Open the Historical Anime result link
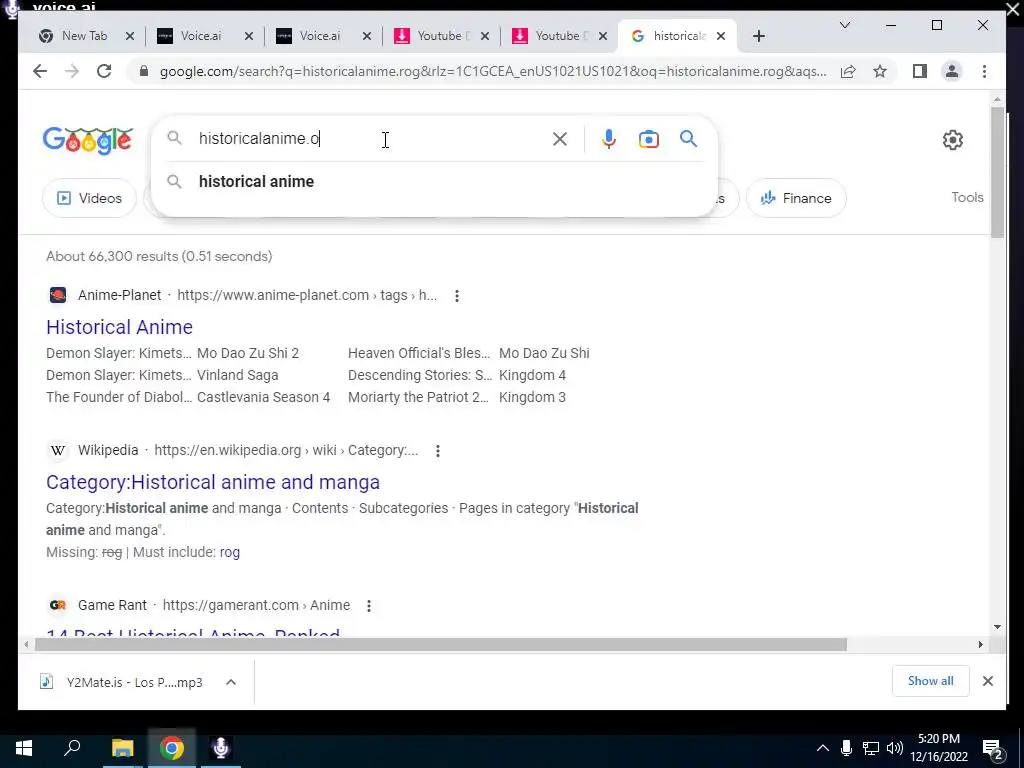 (x=120, y=327)
